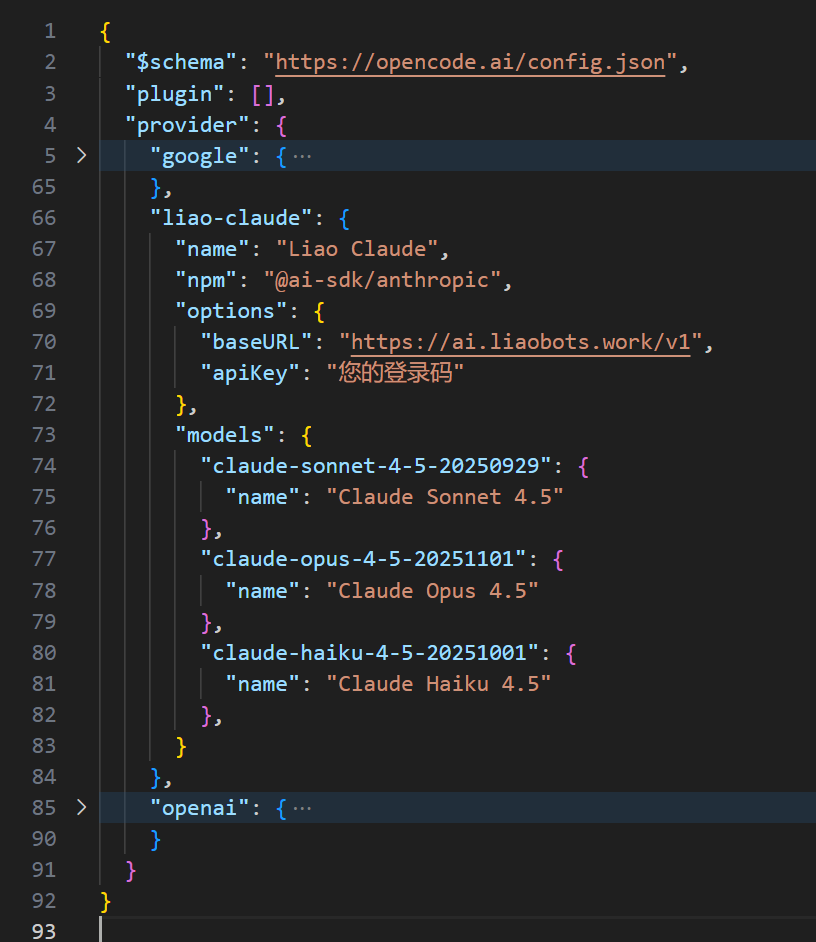
Task: Click the "npm" key
Action: 206,280
